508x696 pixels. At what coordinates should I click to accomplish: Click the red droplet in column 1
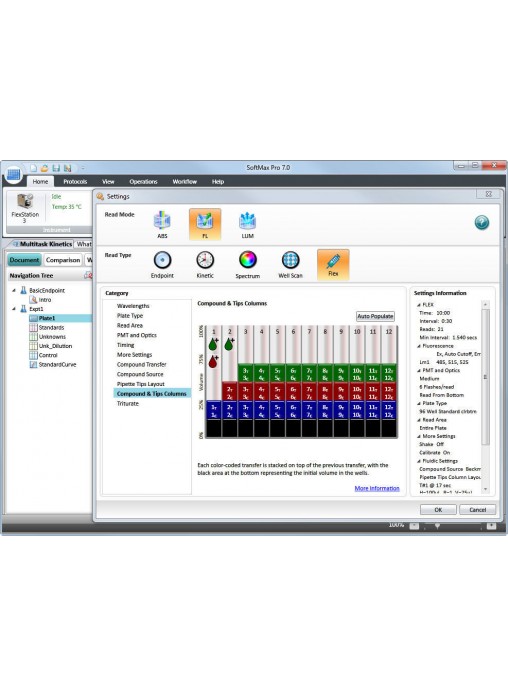click(x=214, y=361)
